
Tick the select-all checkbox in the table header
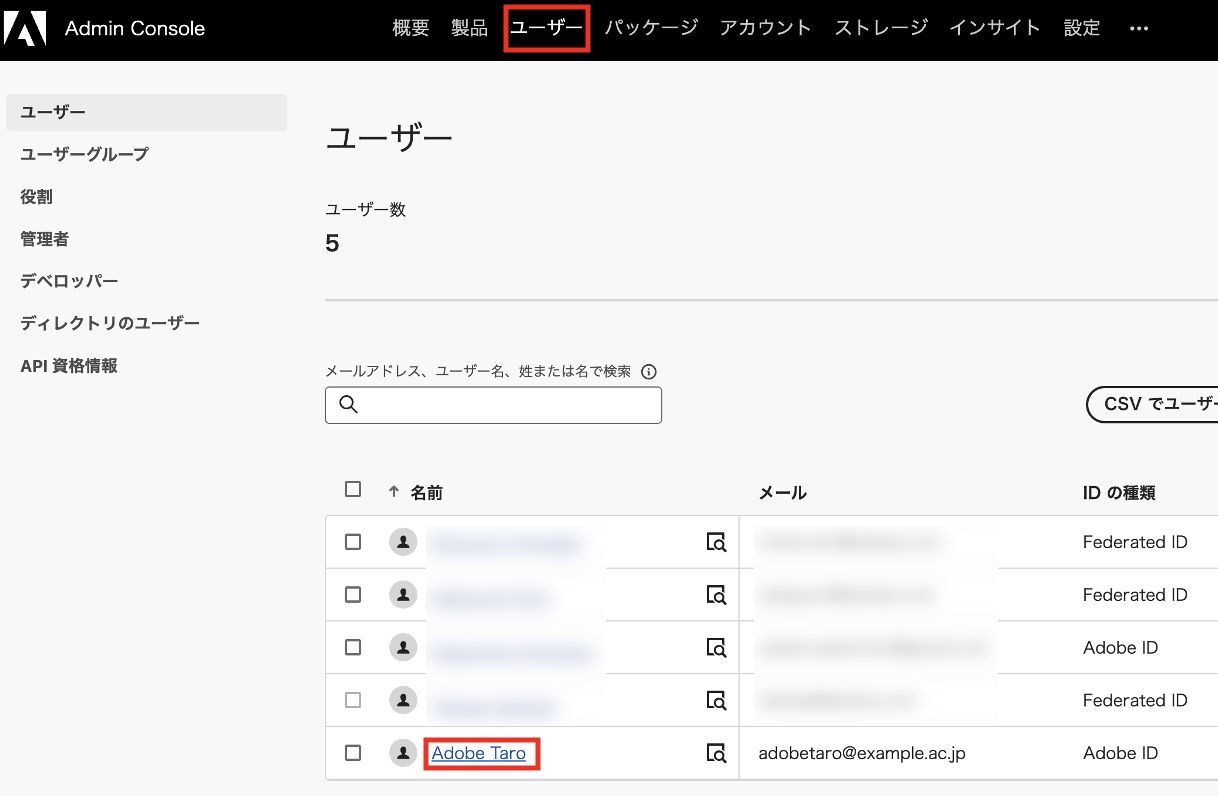[x=353, y=489]
